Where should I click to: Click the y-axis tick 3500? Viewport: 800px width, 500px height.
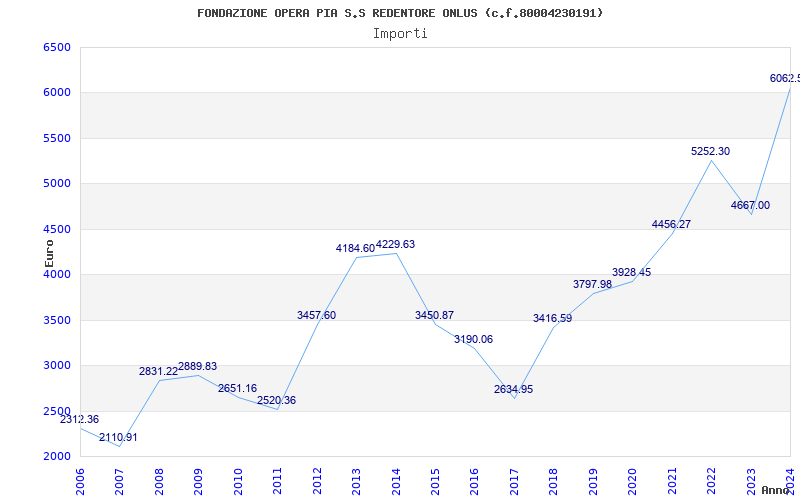[57, 320]
